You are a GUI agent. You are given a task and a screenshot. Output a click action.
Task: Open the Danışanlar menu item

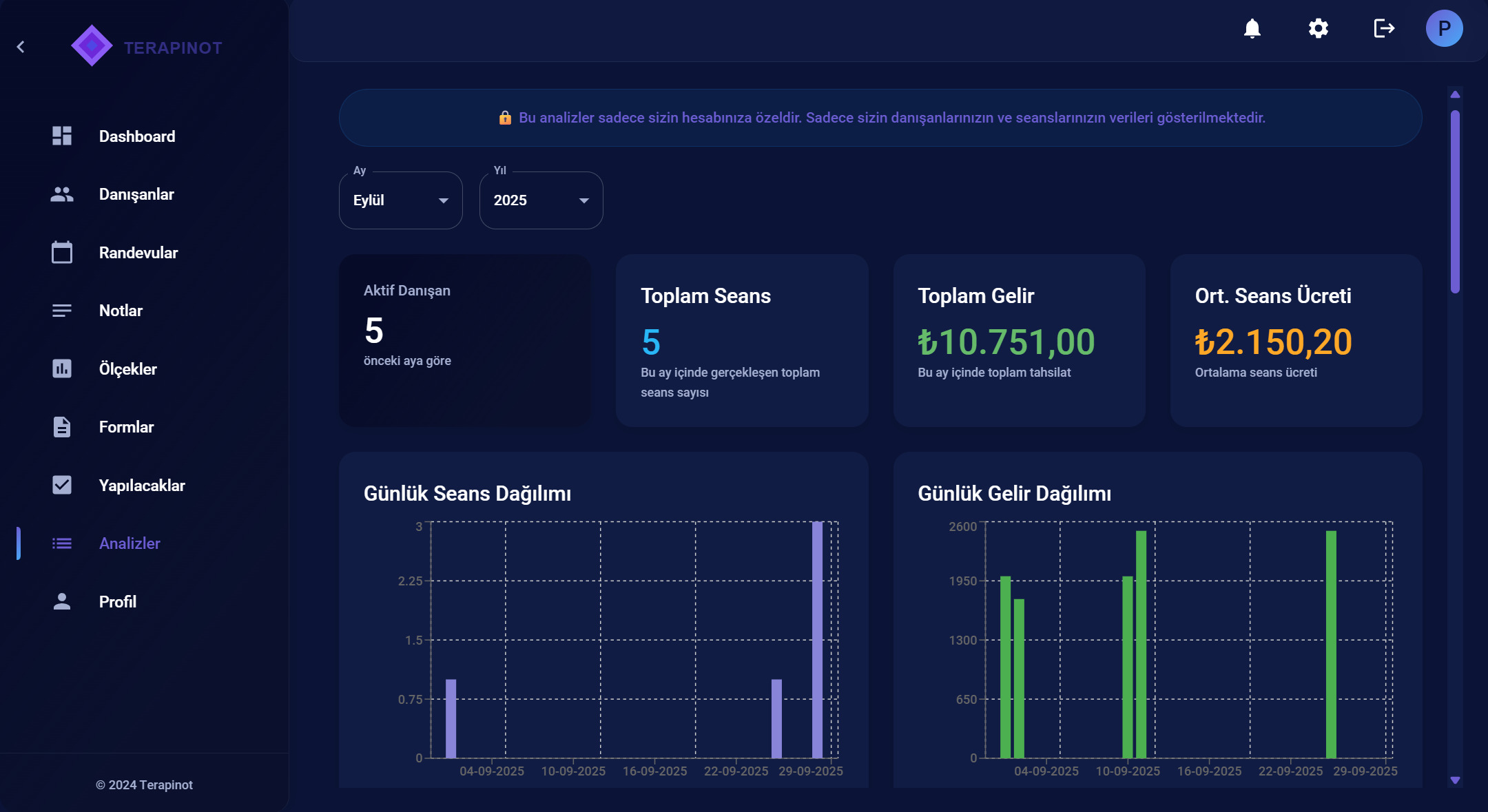pyautogui.click(x=136, y=194)
